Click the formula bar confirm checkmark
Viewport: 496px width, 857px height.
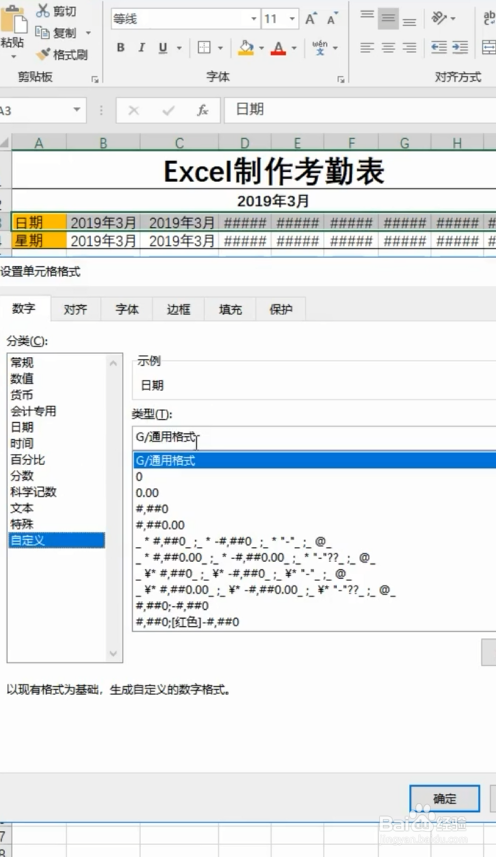[168, 110]
